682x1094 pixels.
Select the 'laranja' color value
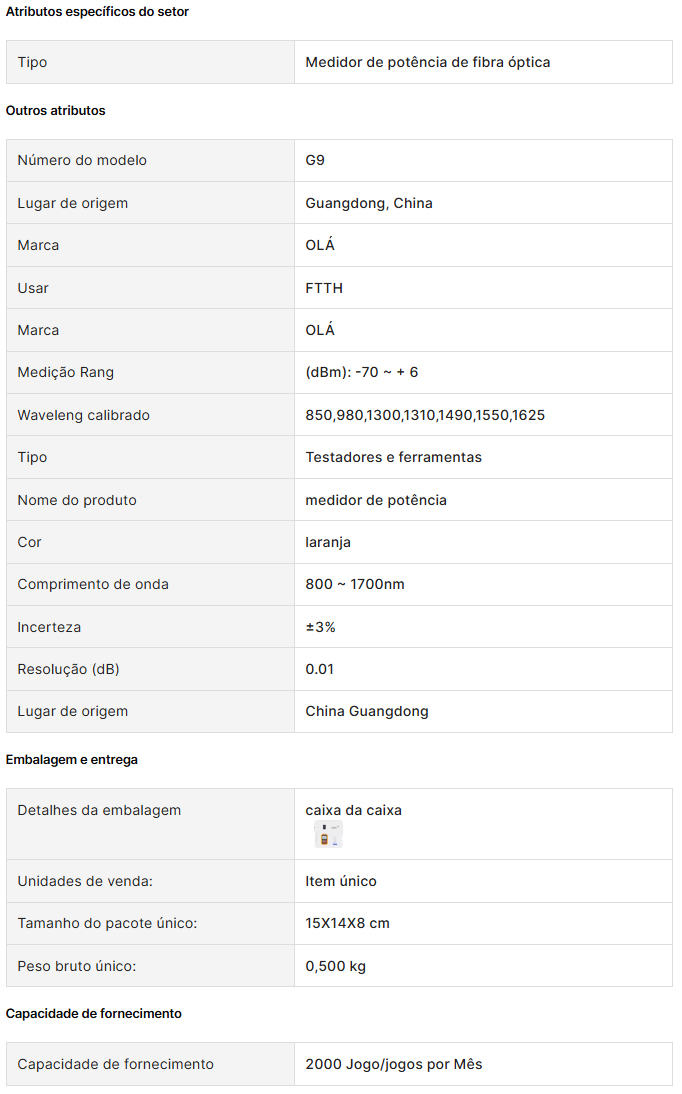point(328,543)
